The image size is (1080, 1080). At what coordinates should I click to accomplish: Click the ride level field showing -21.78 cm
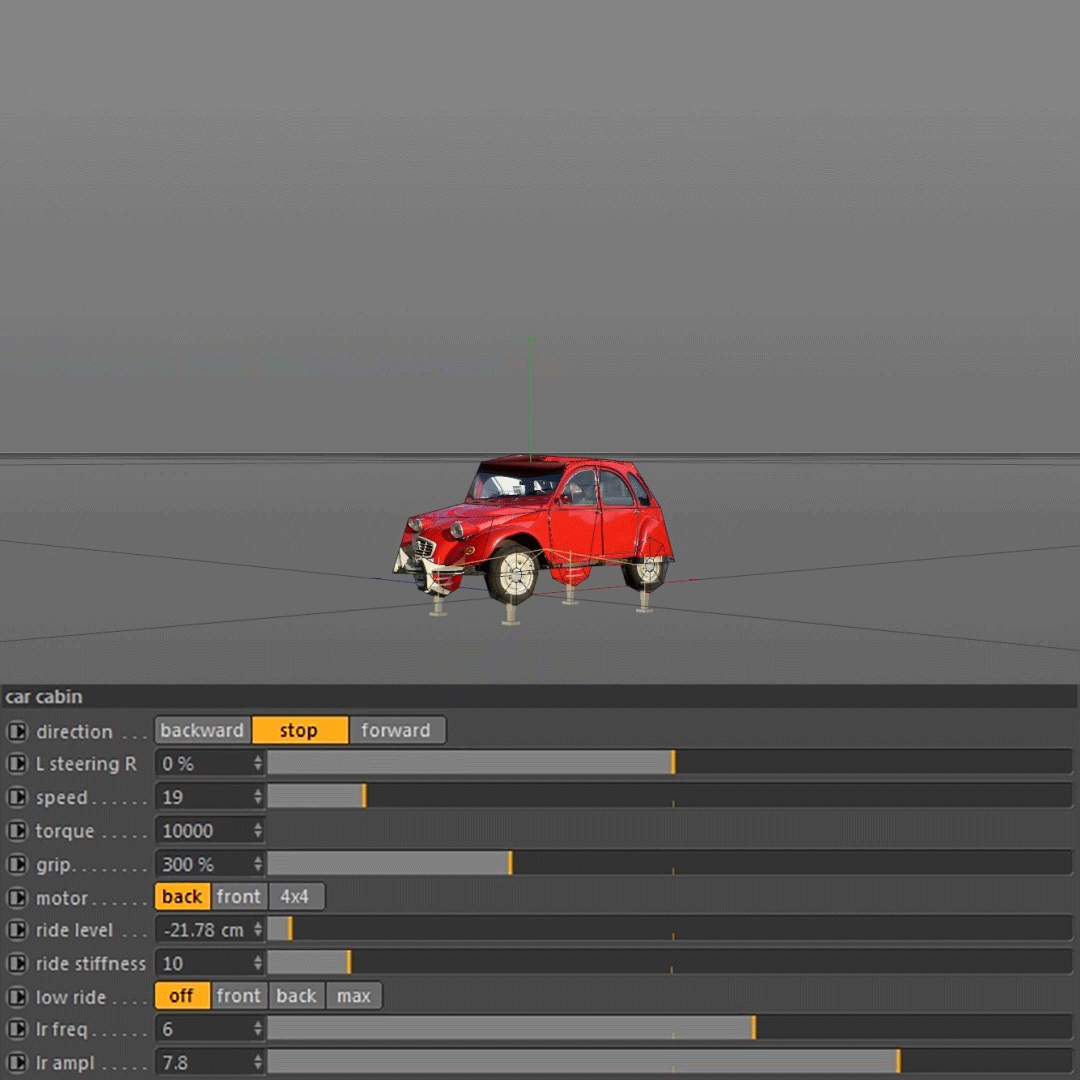[210, 929]
